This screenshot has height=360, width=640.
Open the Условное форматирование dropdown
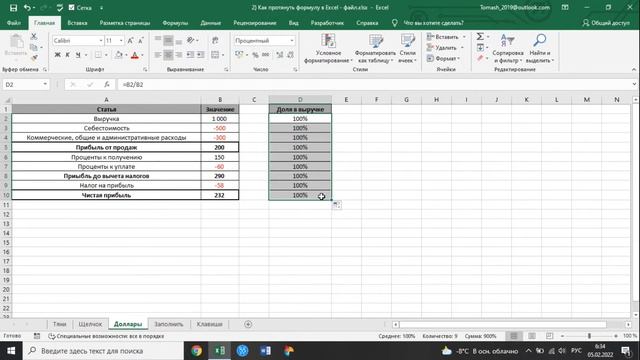pos(328,49)
